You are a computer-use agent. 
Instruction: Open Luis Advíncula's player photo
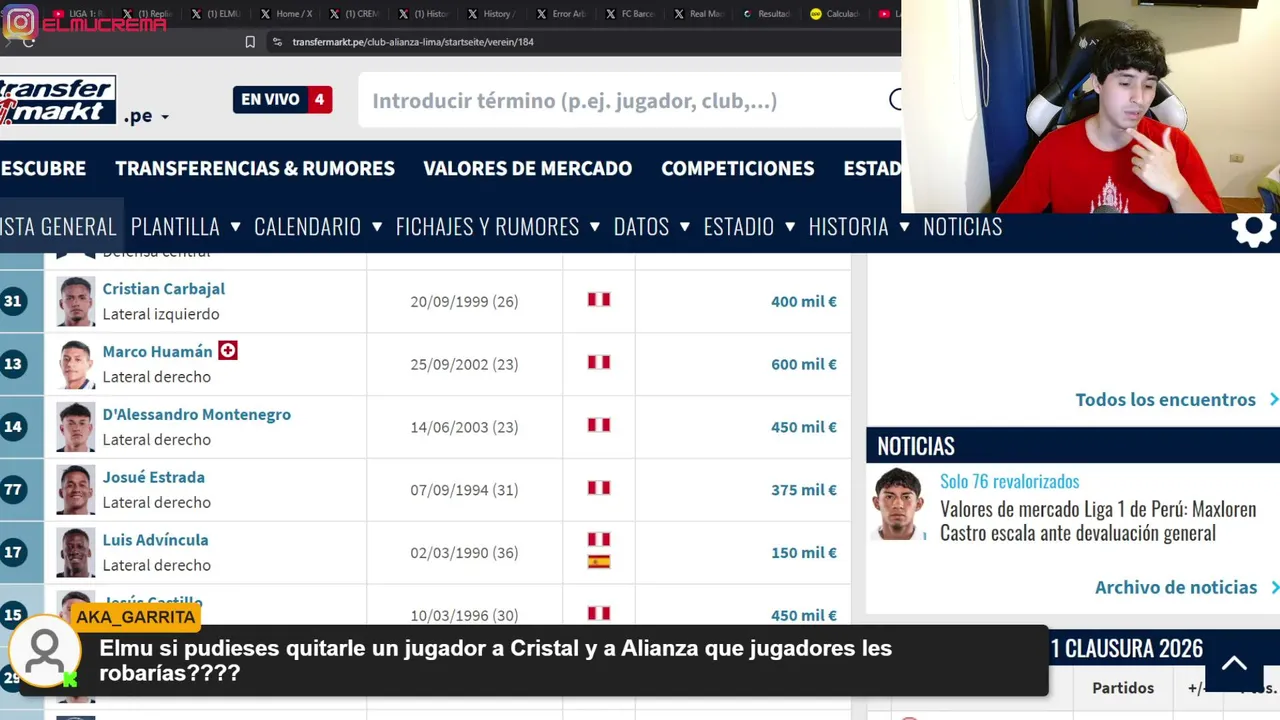point(76,552)
